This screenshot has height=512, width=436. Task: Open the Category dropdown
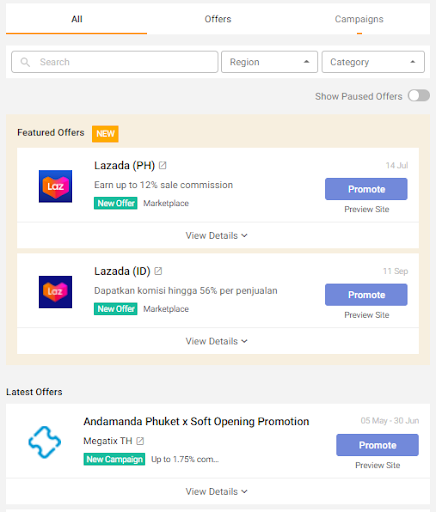(373, 62)
